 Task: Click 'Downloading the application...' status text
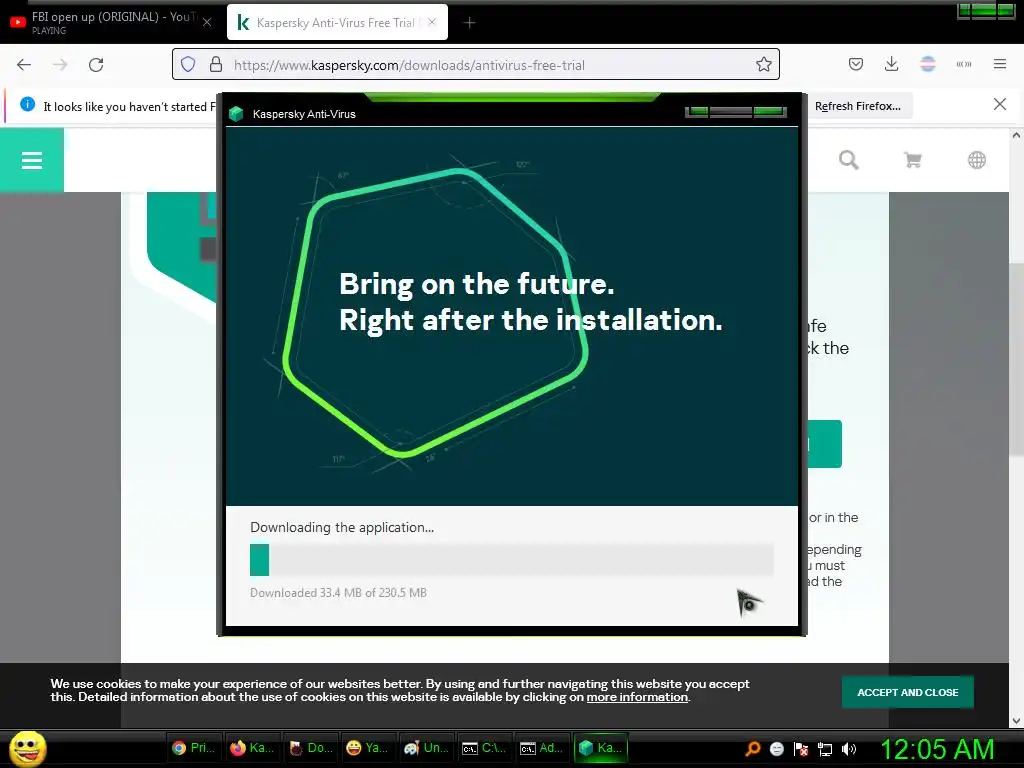(x=342, y=528)
